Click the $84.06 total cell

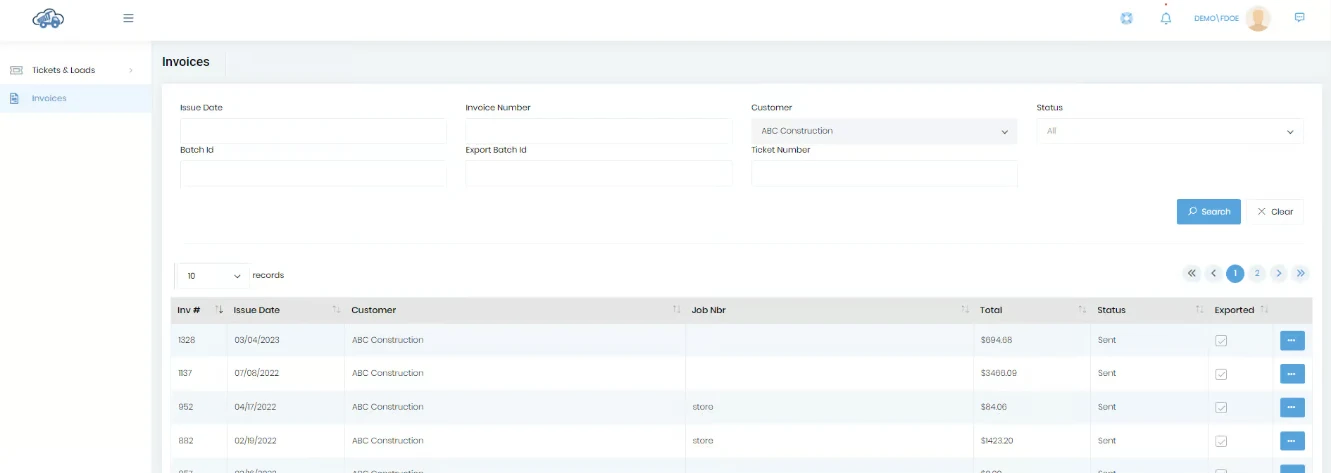click(x=1032, y=407)
